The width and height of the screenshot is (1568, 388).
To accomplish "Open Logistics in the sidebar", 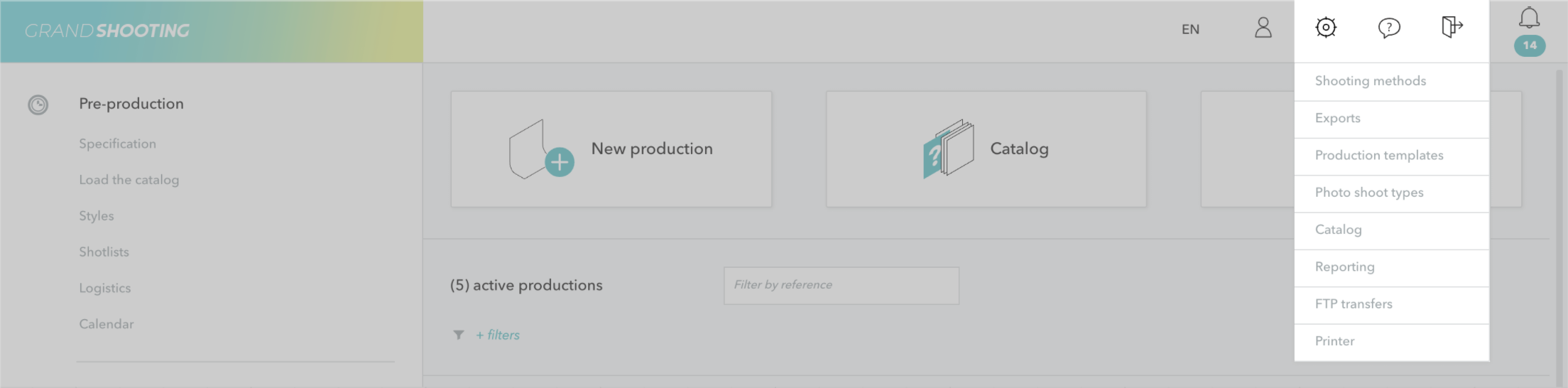I will [104, 288].
